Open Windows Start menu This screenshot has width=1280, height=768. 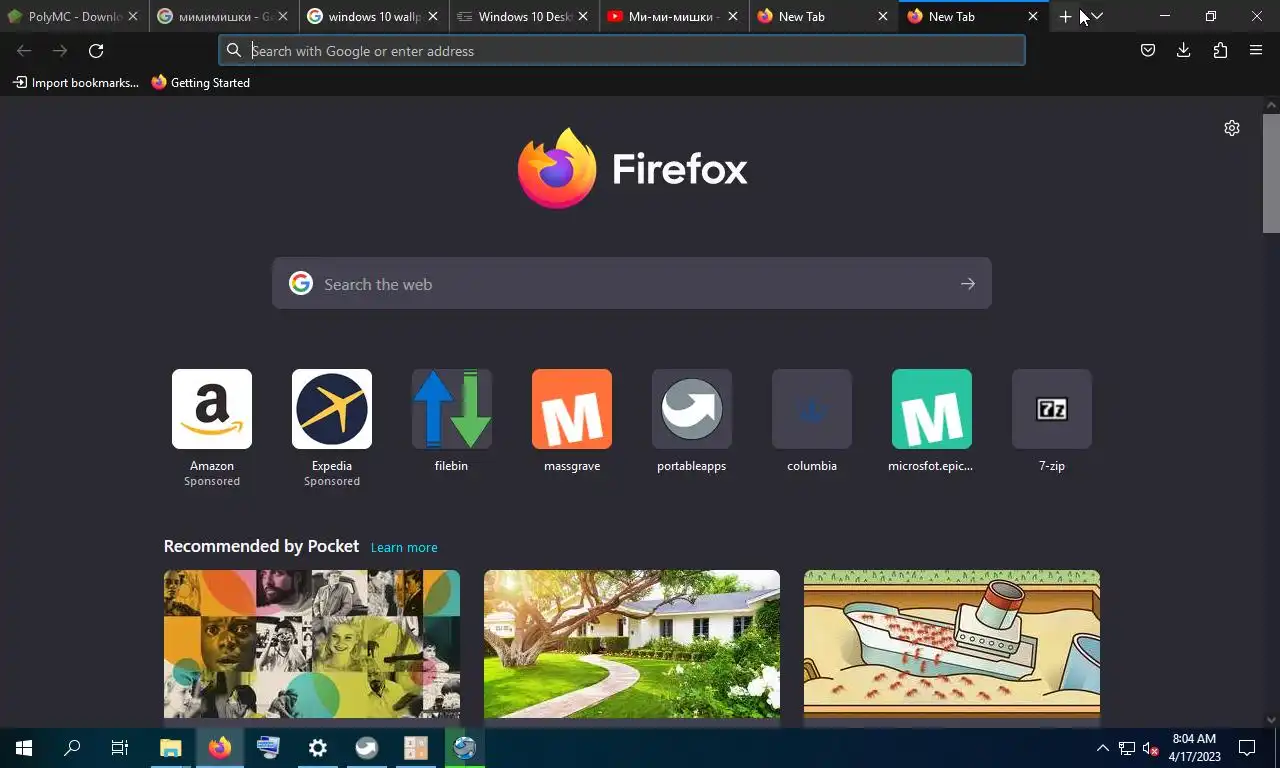[x=24, y=748]
